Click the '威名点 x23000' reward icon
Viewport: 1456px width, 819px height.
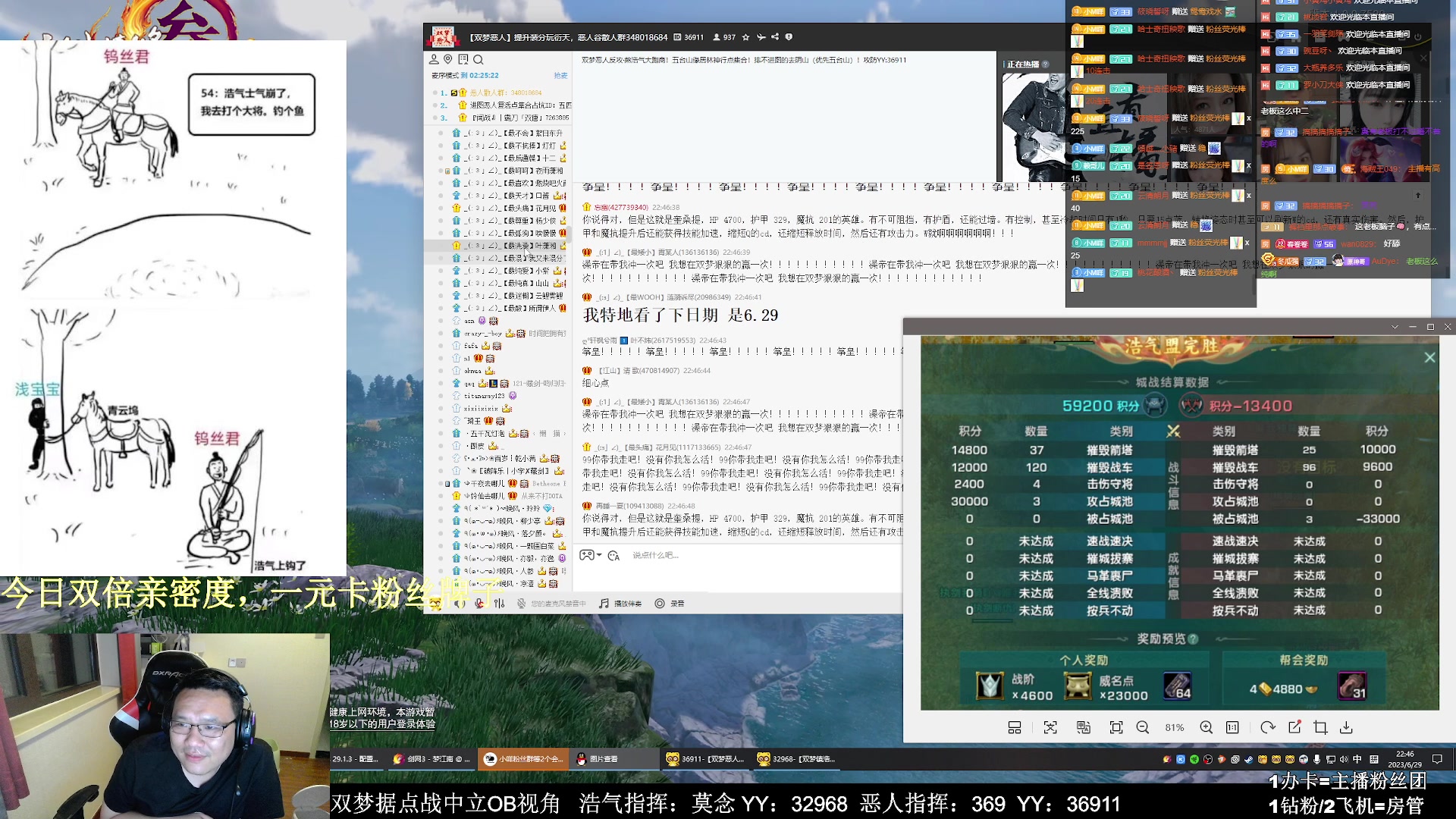click(x=1078, y=686)
